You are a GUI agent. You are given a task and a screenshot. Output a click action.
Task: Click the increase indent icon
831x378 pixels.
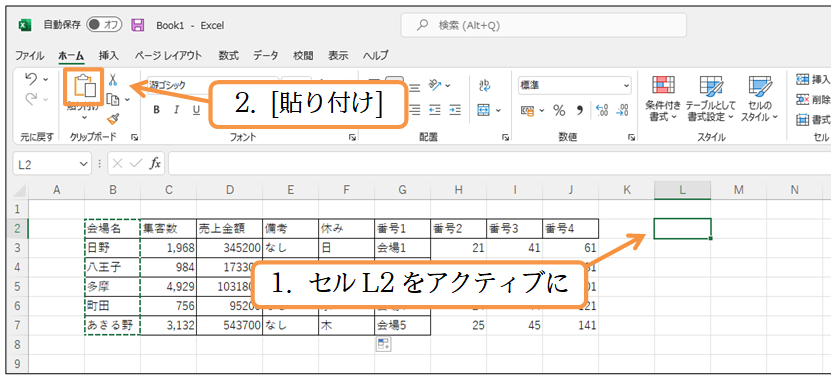pyautogui.click(x=454, y=110)
